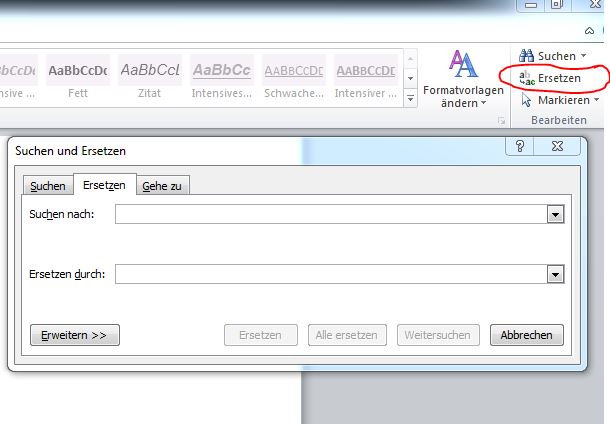Image resolution: width=610 pixels, height=424 pixels.
Task: Open Formatvorlagen dialog launcher
Action: click(501, 121)
